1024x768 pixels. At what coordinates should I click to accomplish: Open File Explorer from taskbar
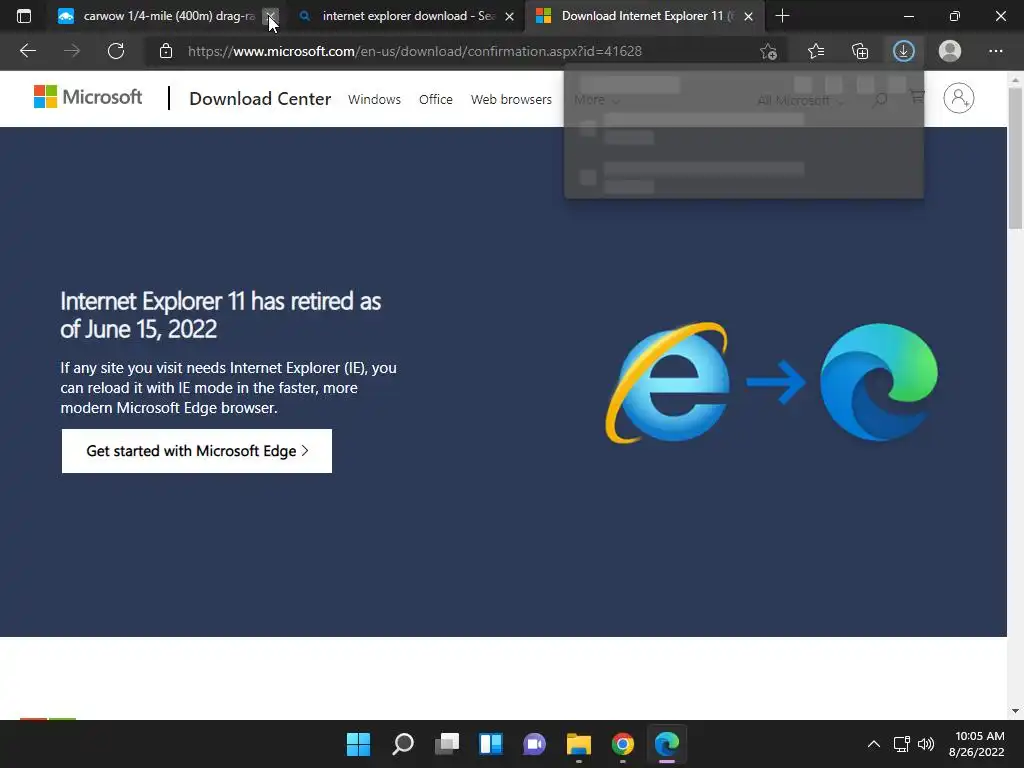click(x=579, y=744)
